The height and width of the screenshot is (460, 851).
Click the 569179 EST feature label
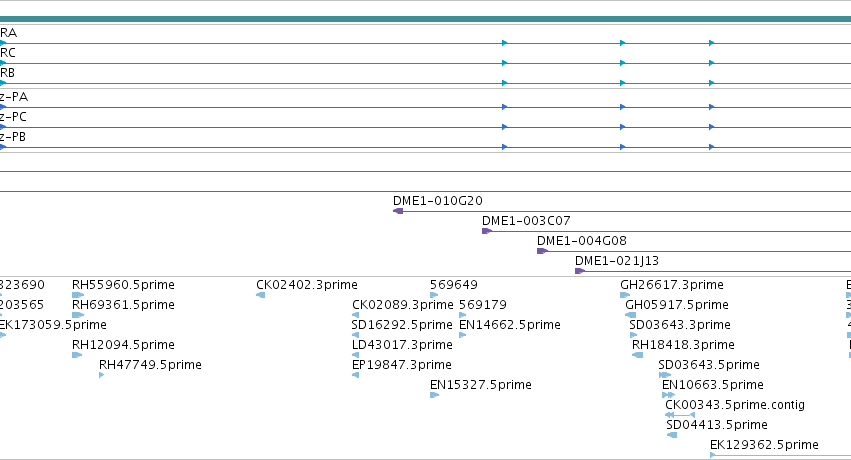pyautogui.click(x=482, y=305)
